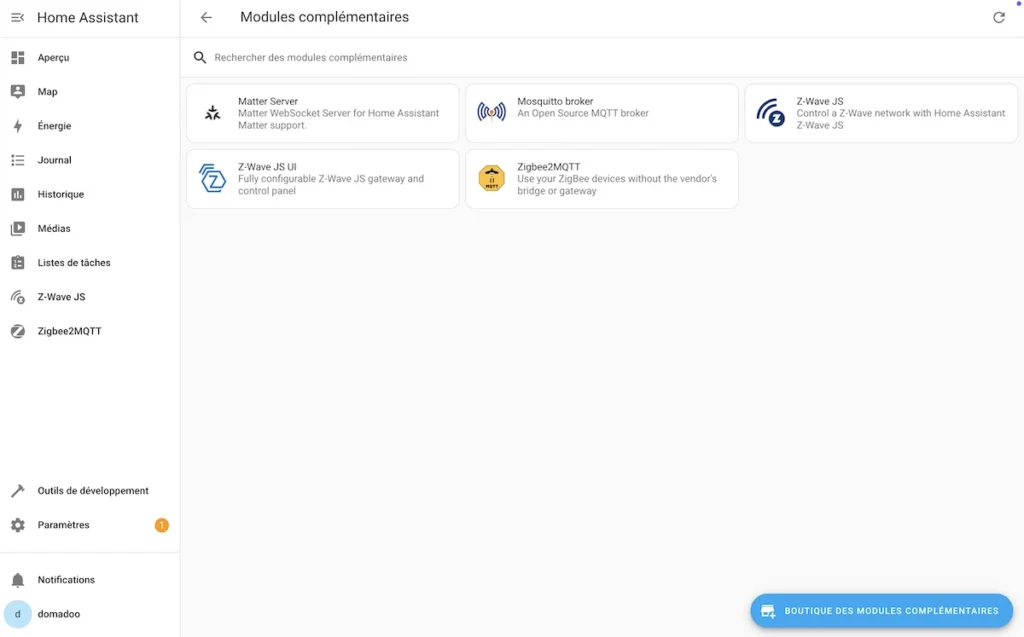This screenshot has height=637, width=1024.
Task: Go to Paramètres label
Action: [x=63, y=525]
